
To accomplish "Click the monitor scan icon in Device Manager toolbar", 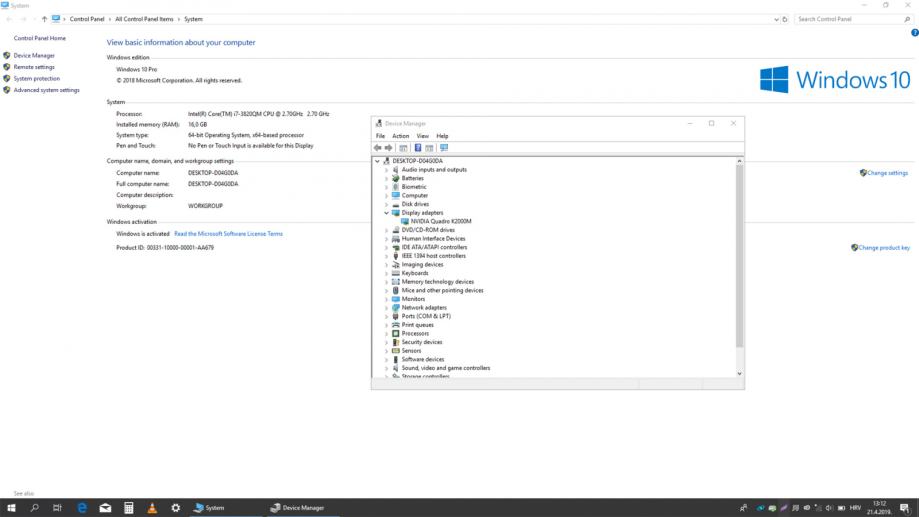I will pyautogui.click(x=444, y=148).
